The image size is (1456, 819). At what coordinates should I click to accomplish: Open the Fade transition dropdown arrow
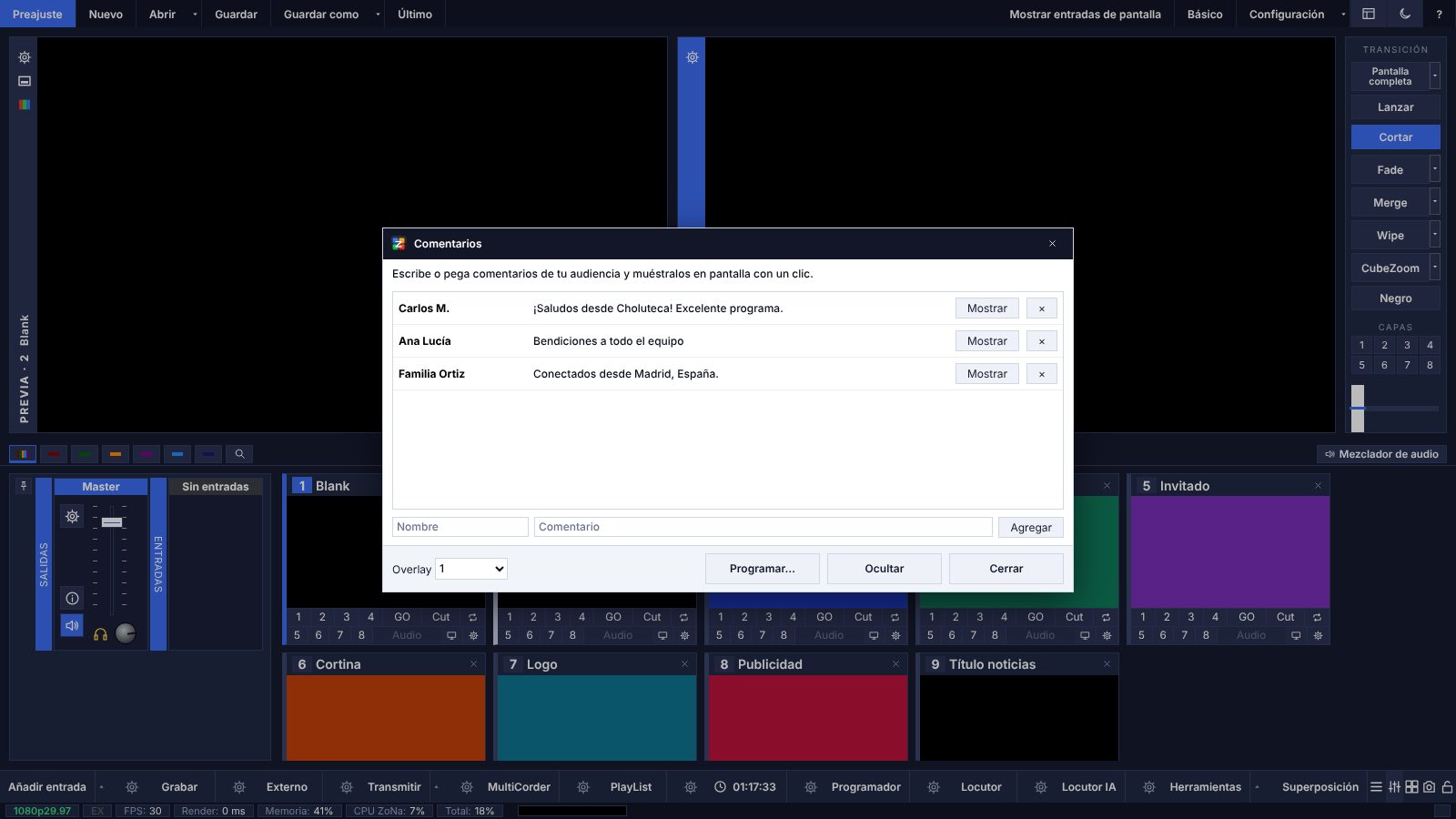(1435, 169)
